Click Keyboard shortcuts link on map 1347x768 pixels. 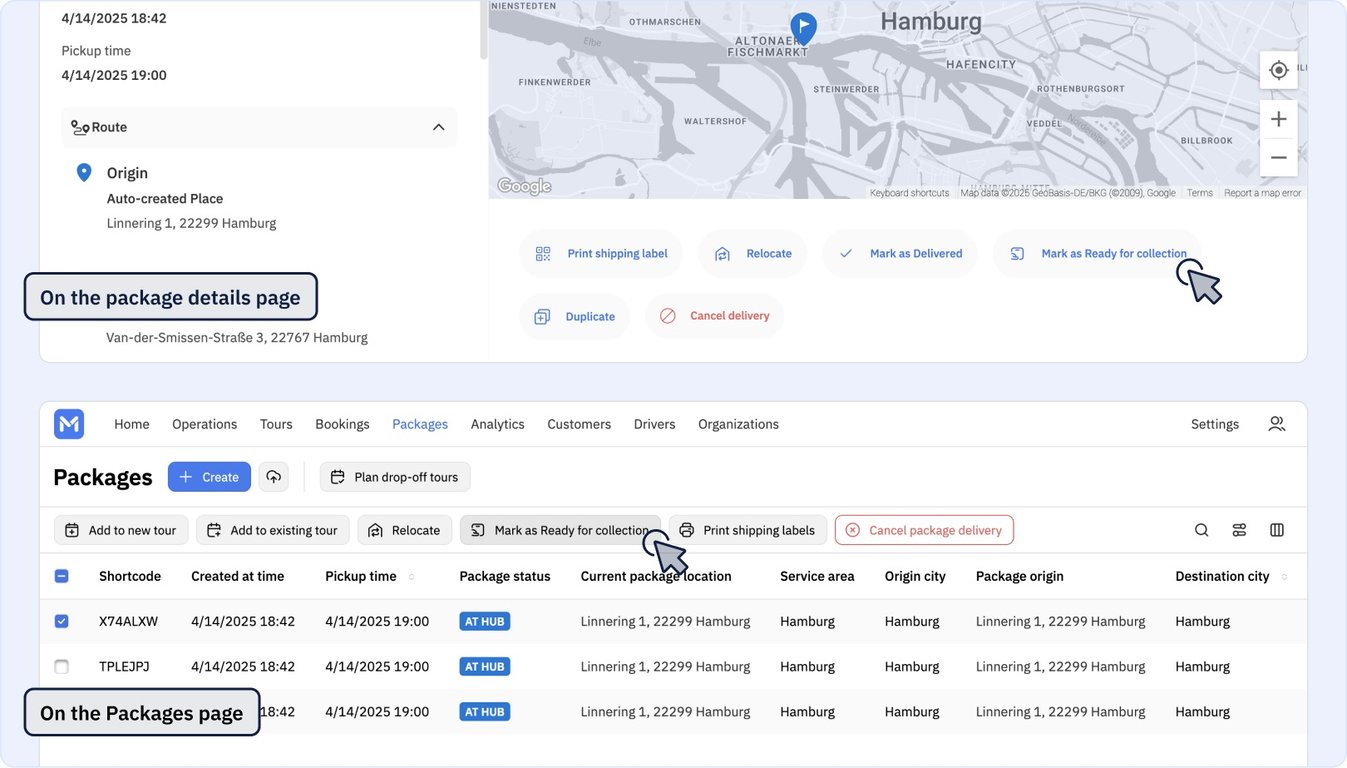coord(909,193)
